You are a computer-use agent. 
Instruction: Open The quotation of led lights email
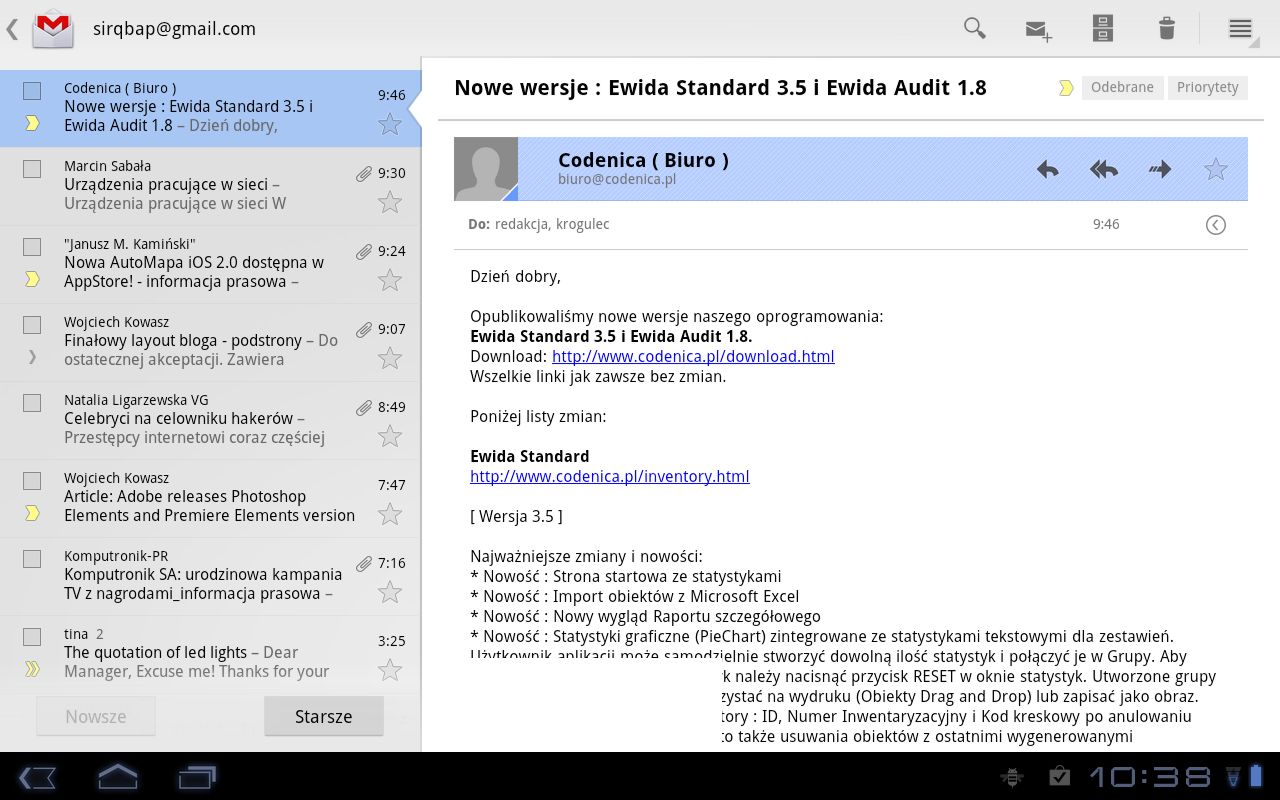210,652
